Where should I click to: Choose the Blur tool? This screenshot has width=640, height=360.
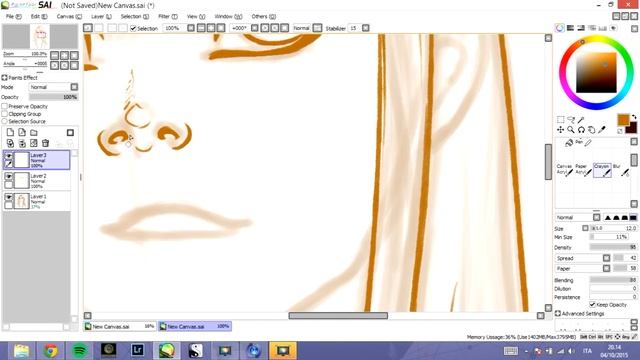tap(621, 170)
